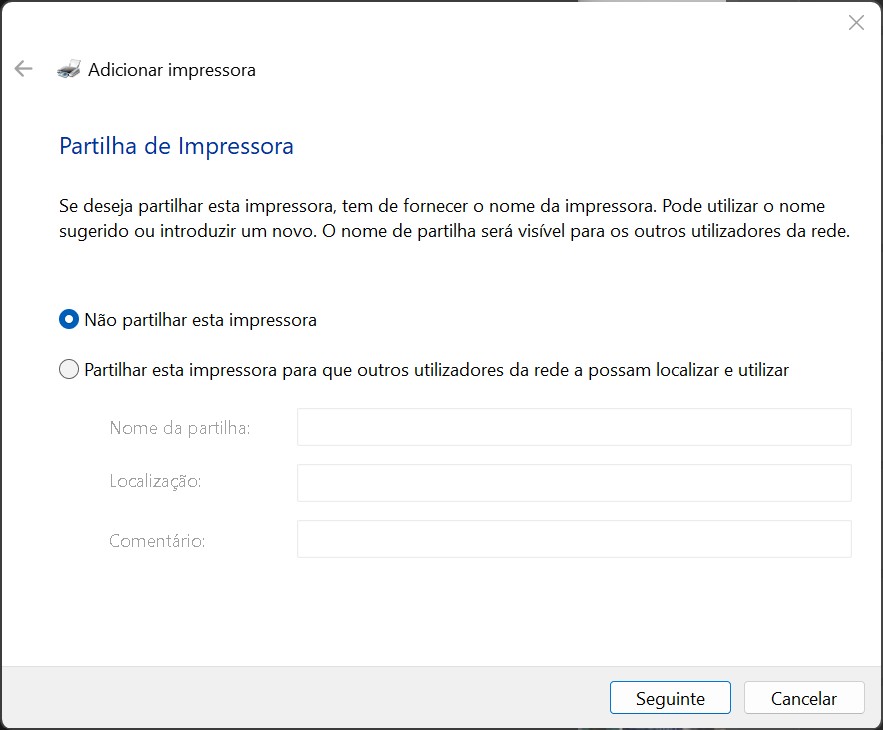Click the Nome da partilha text field

[574, 427]
